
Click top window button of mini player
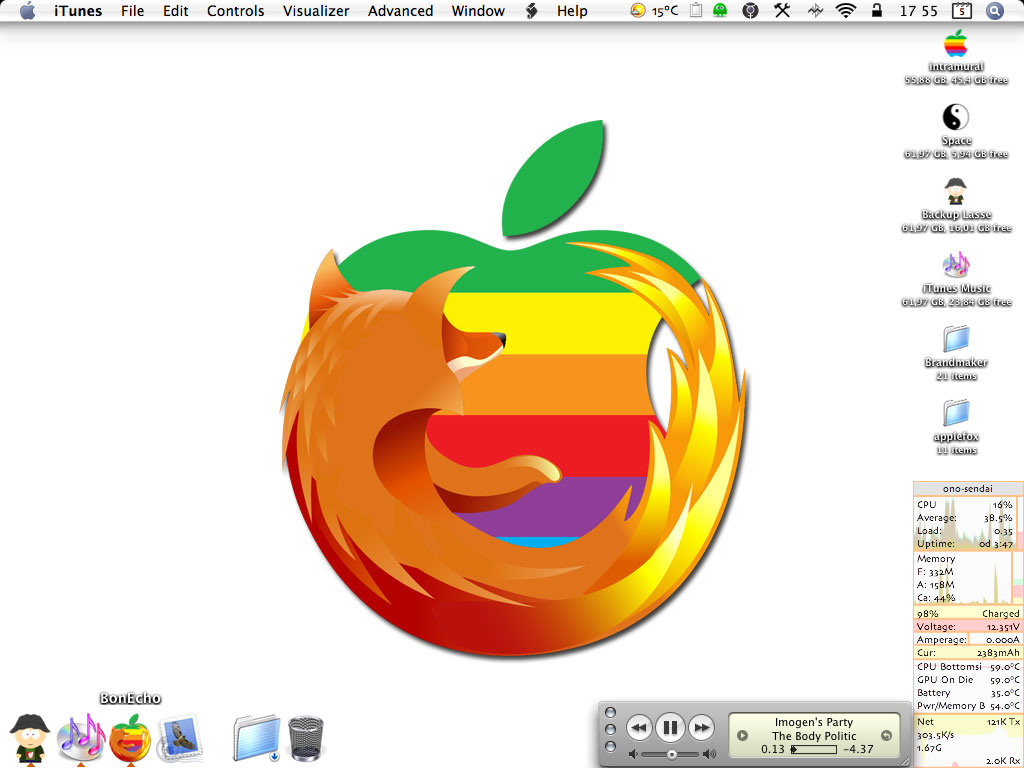tap(611, 712)
